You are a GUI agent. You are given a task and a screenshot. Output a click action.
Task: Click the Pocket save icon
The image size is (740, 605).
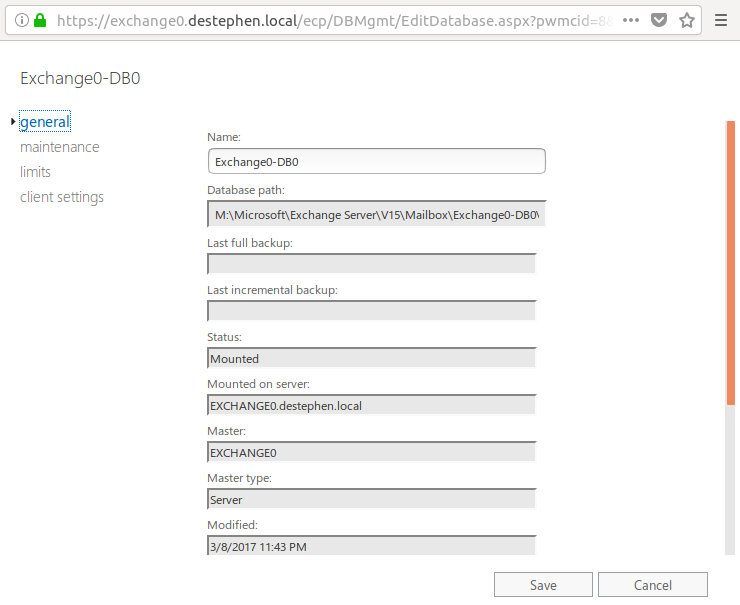click(x=659, y=20)
